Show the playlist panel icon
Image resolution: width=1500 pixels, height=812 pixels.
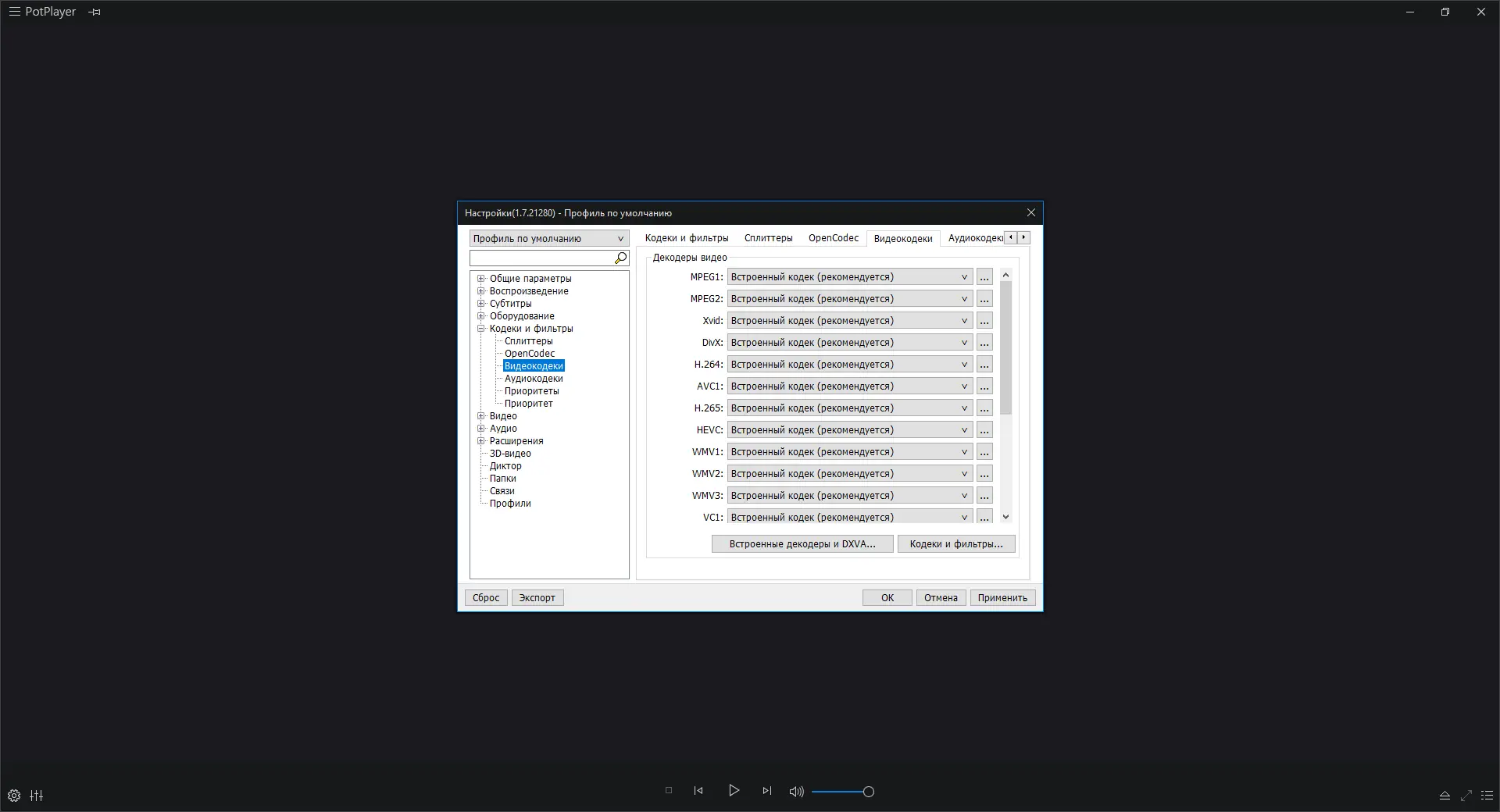pos(1487,796)
